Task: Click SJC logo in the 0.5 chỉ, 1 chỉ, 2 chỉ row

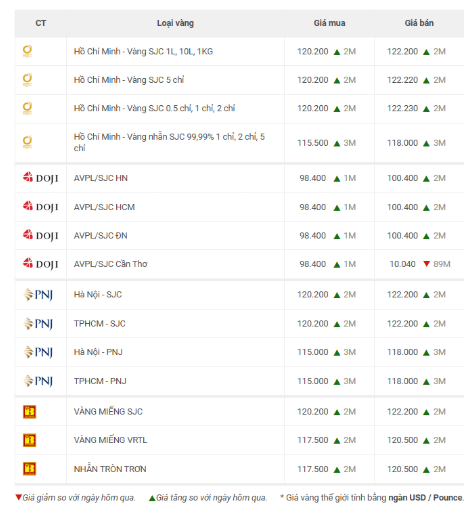Action: click(27, 108)
